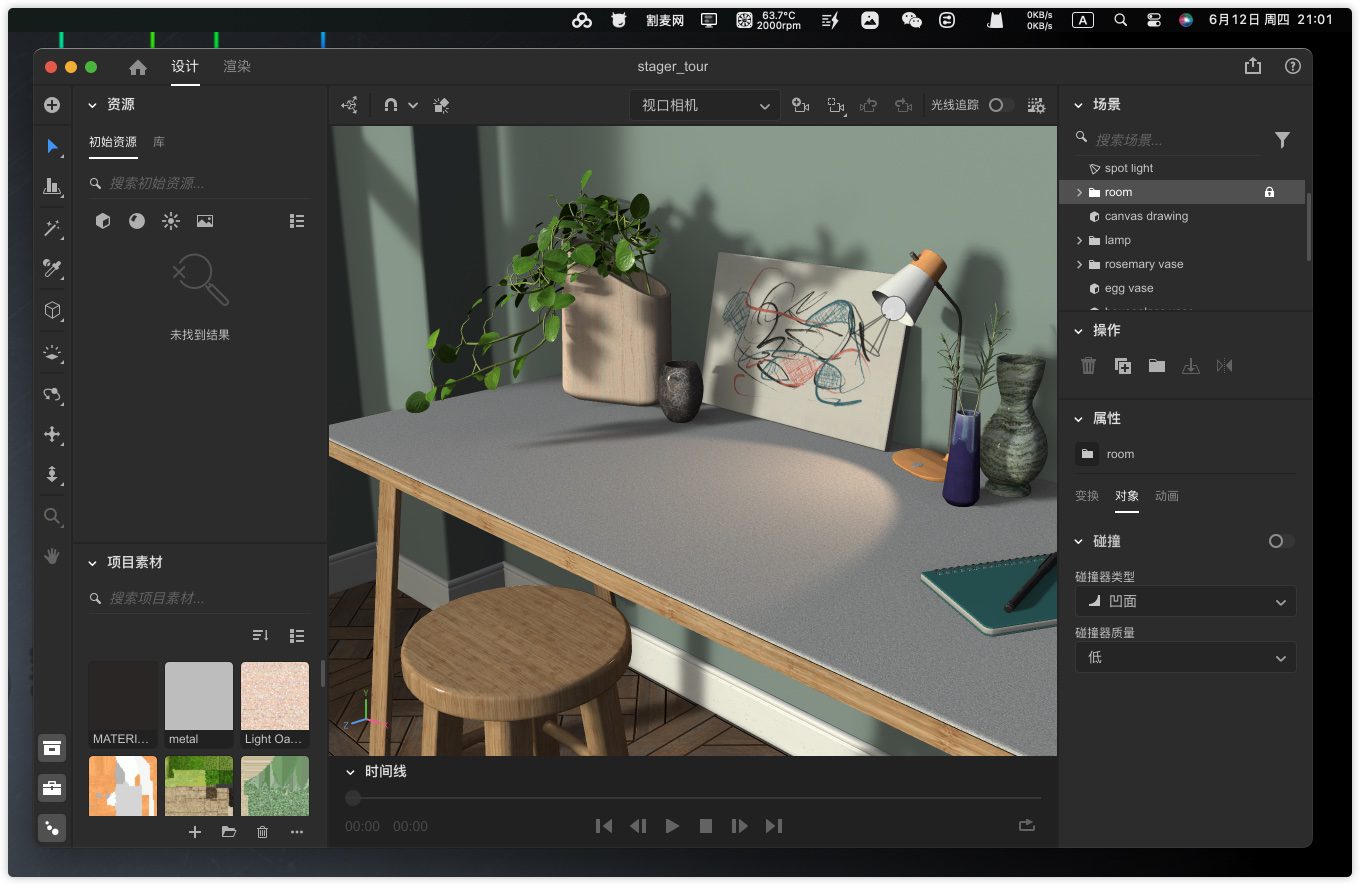Open the help question mark icon
The width and height of the screenshot is (1360, 885).
[x=1293, y=66]
